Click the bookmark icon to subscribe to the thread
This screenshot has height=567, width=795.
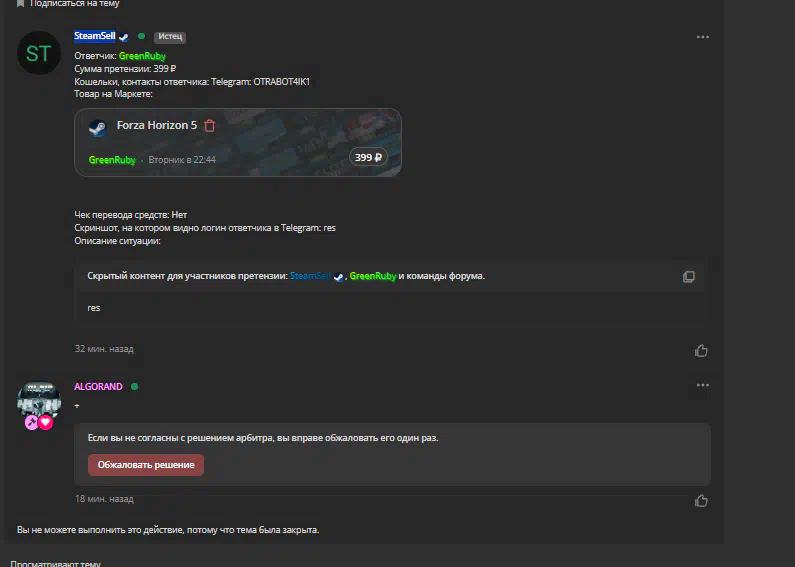(20, 4)
